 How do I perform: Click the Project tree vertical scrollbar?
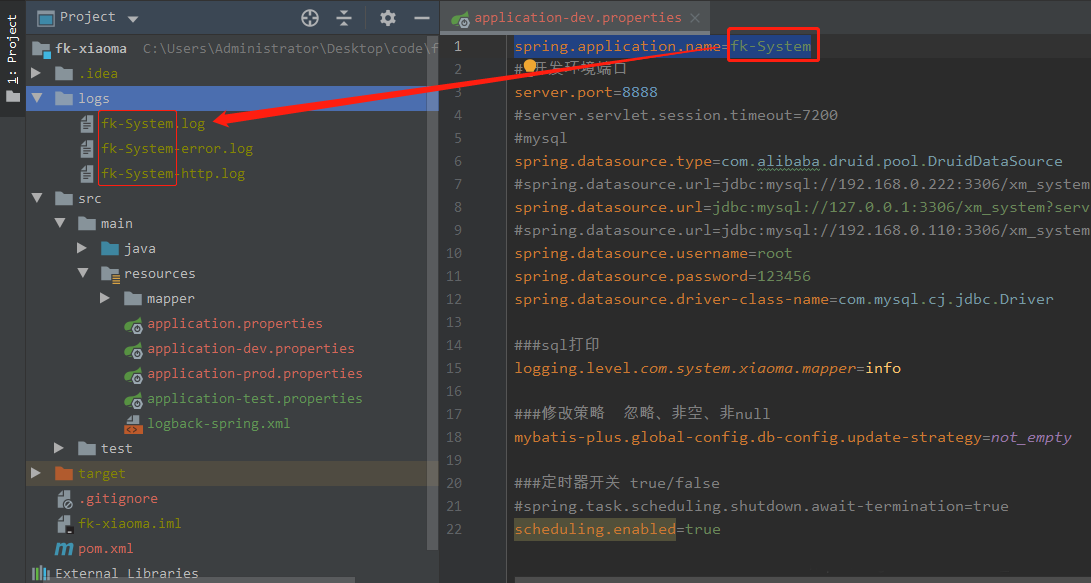coord(433,300)
